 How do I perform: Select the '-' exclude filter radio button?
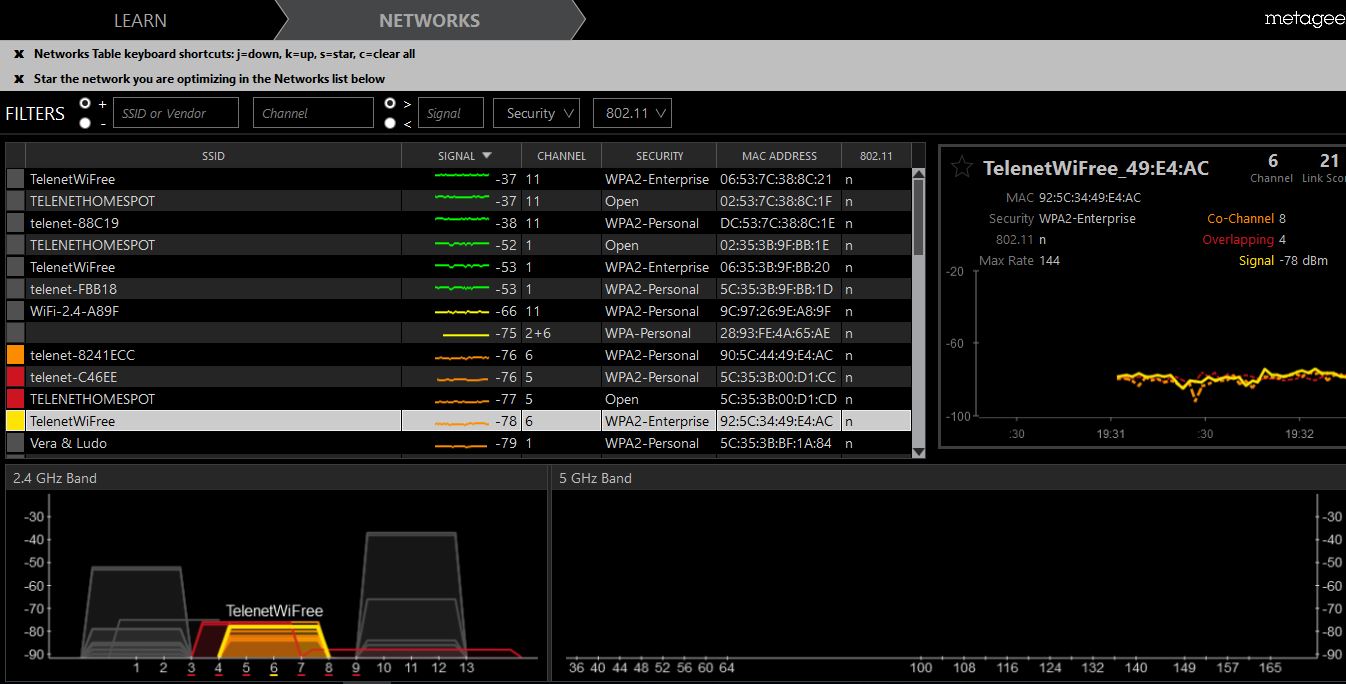tap(85, 122)
